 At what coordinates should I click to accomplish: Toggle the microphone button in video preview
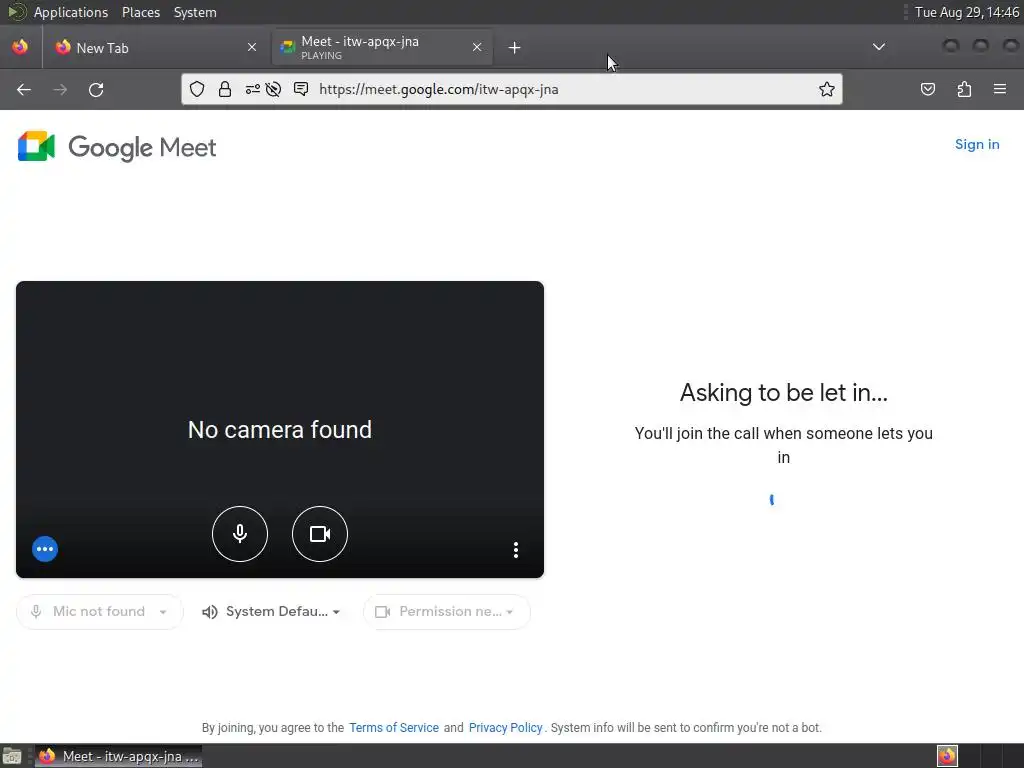tap(240, 534)
